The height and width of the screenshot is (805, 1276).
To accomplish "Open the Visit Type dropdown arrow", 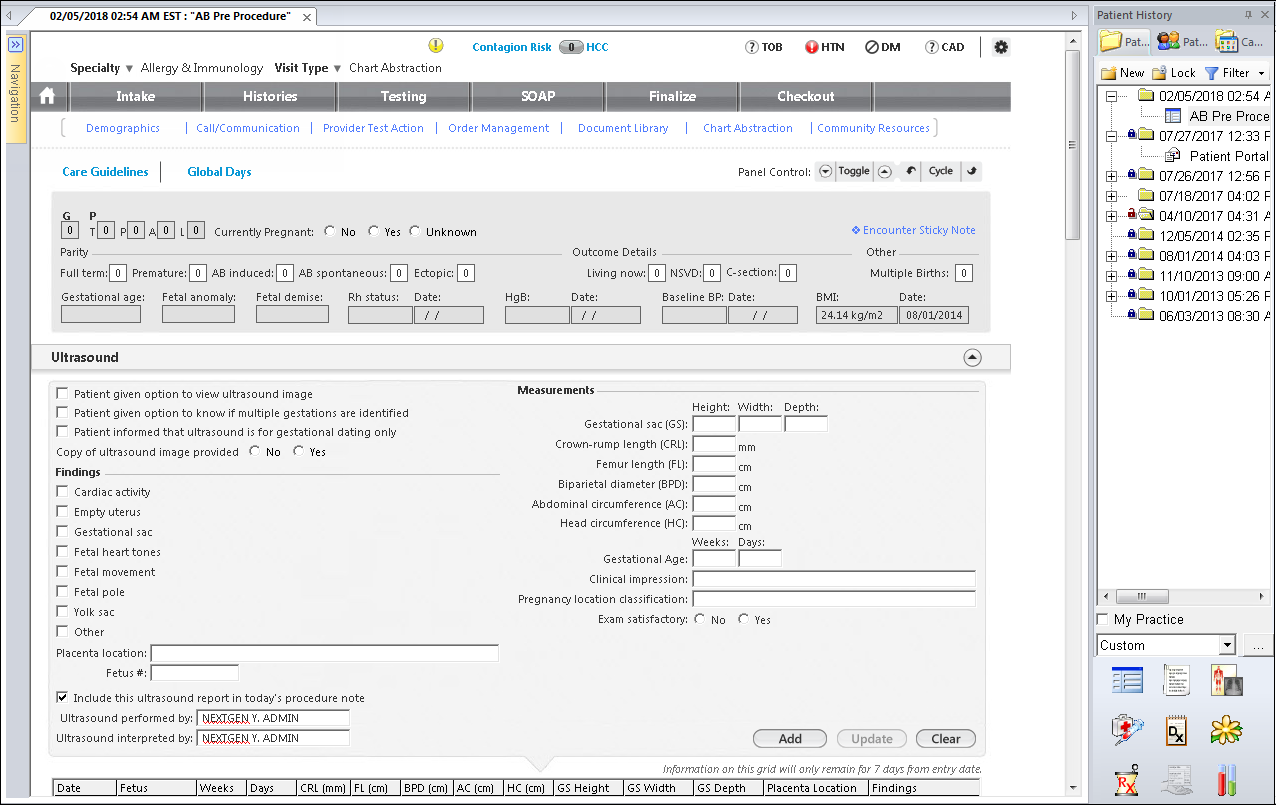I will click(x=337, y=69).
